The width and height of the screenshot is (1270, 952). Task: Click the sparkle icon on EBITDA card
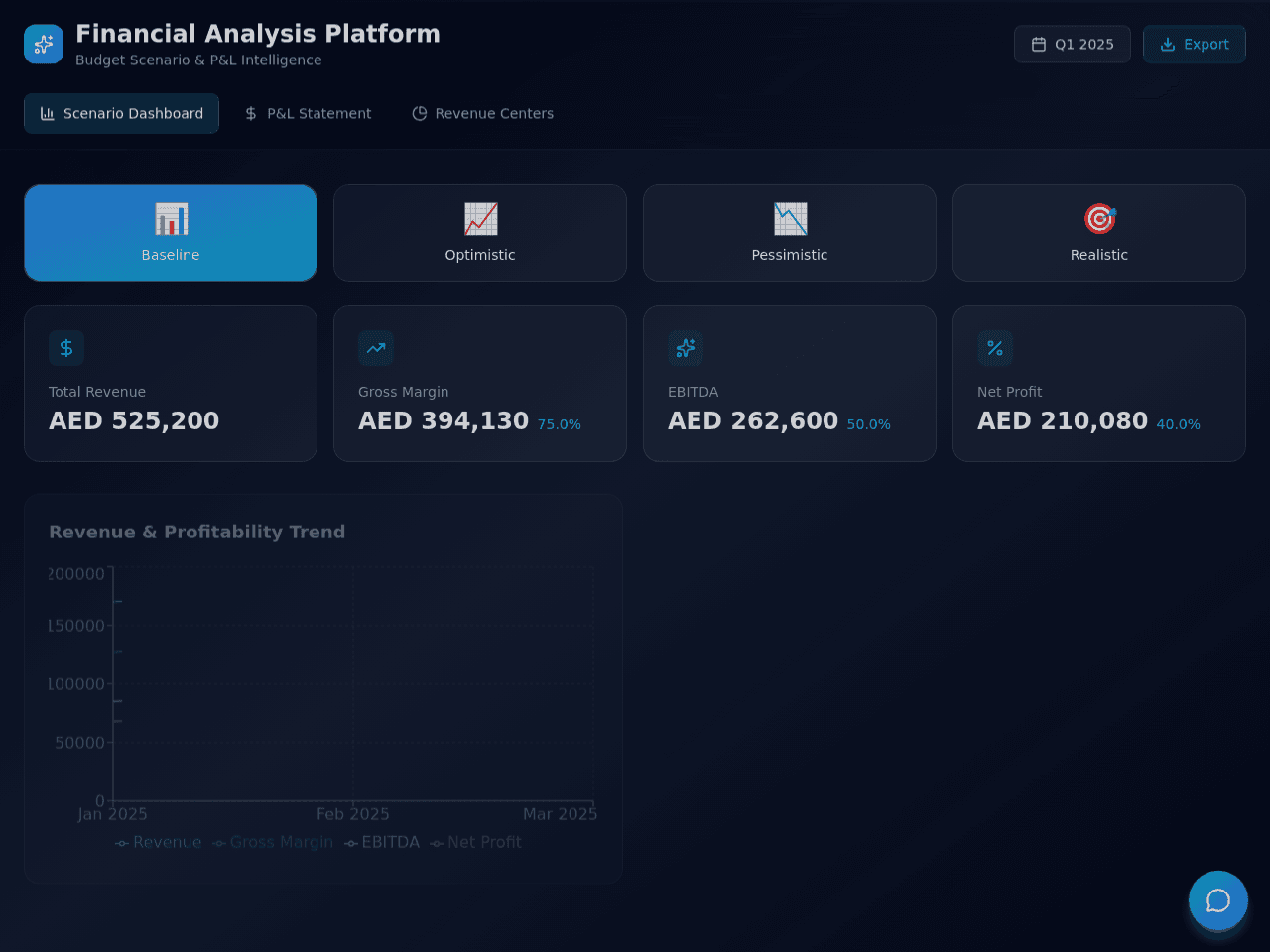[x=686, y=348]
